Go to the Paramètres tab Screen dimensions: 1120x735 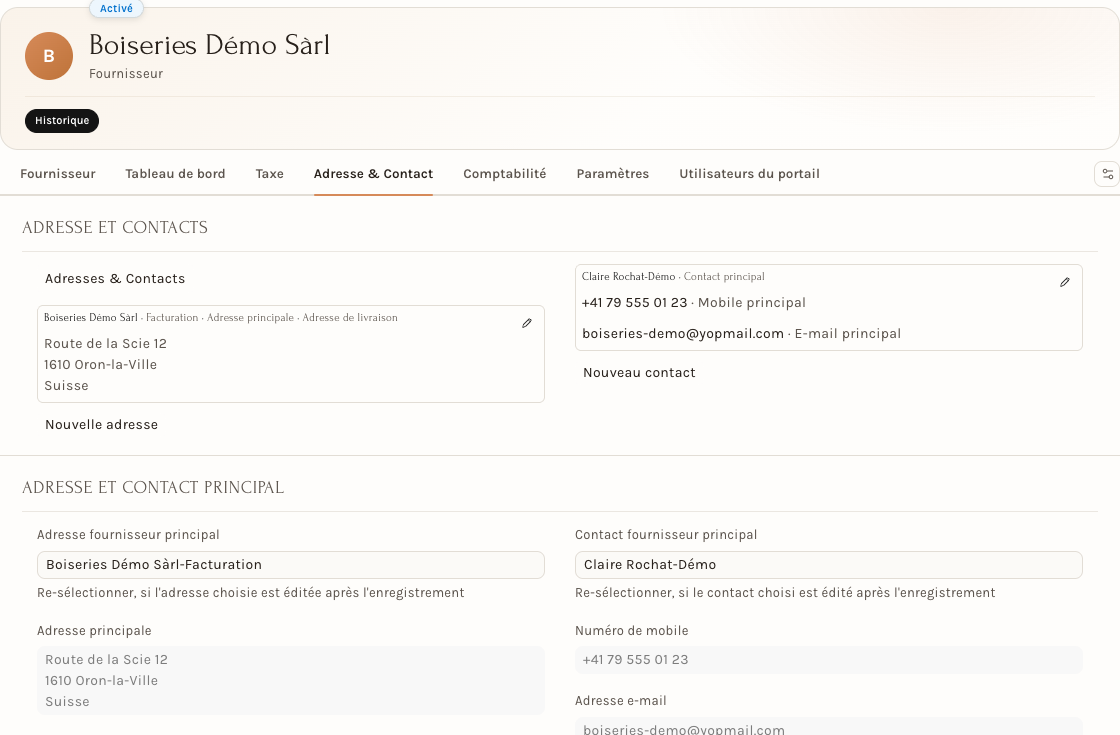(613, 174)
